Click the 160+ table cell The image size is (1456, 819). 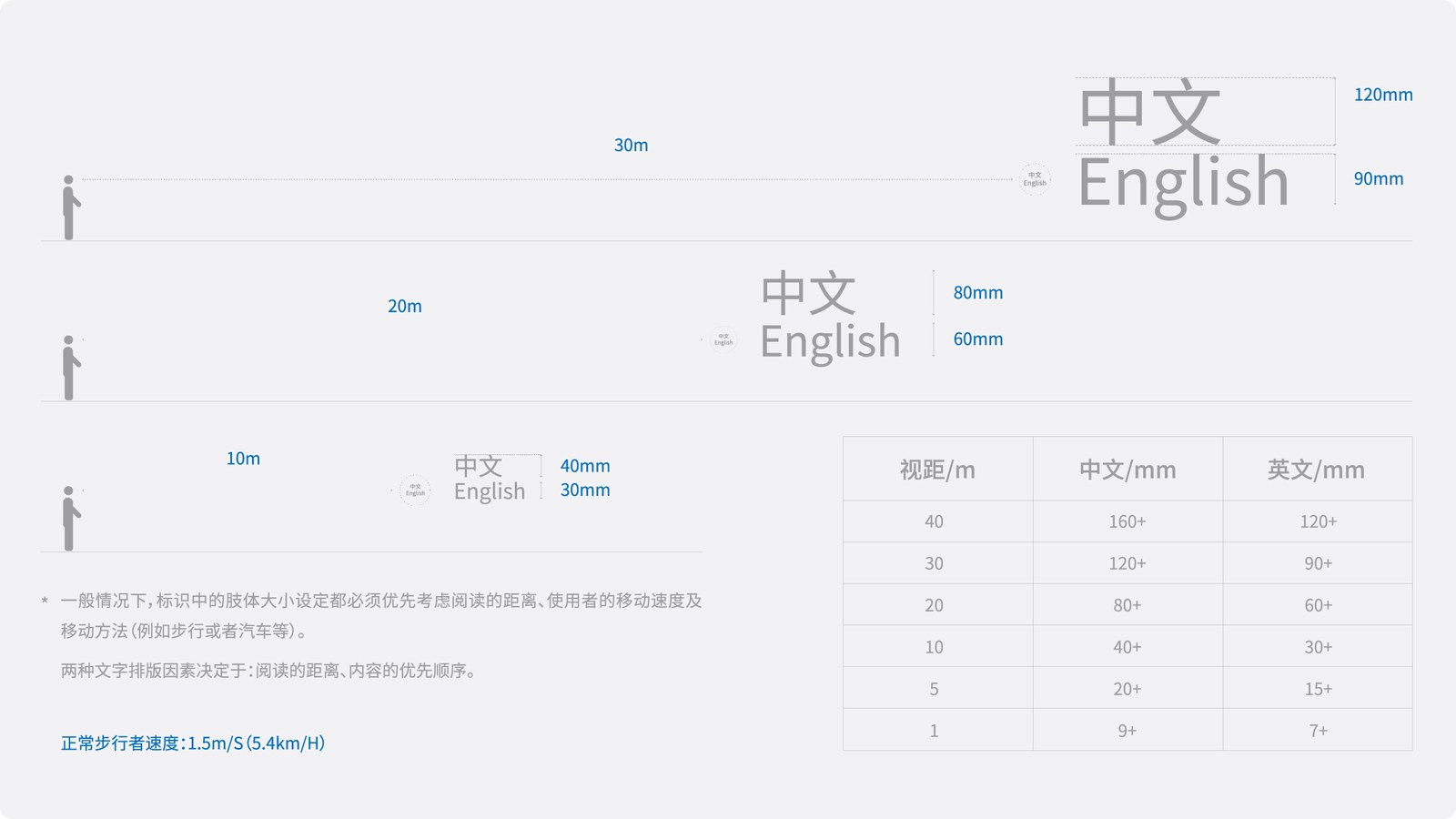pyautogui.click(x=1127, y=521)
